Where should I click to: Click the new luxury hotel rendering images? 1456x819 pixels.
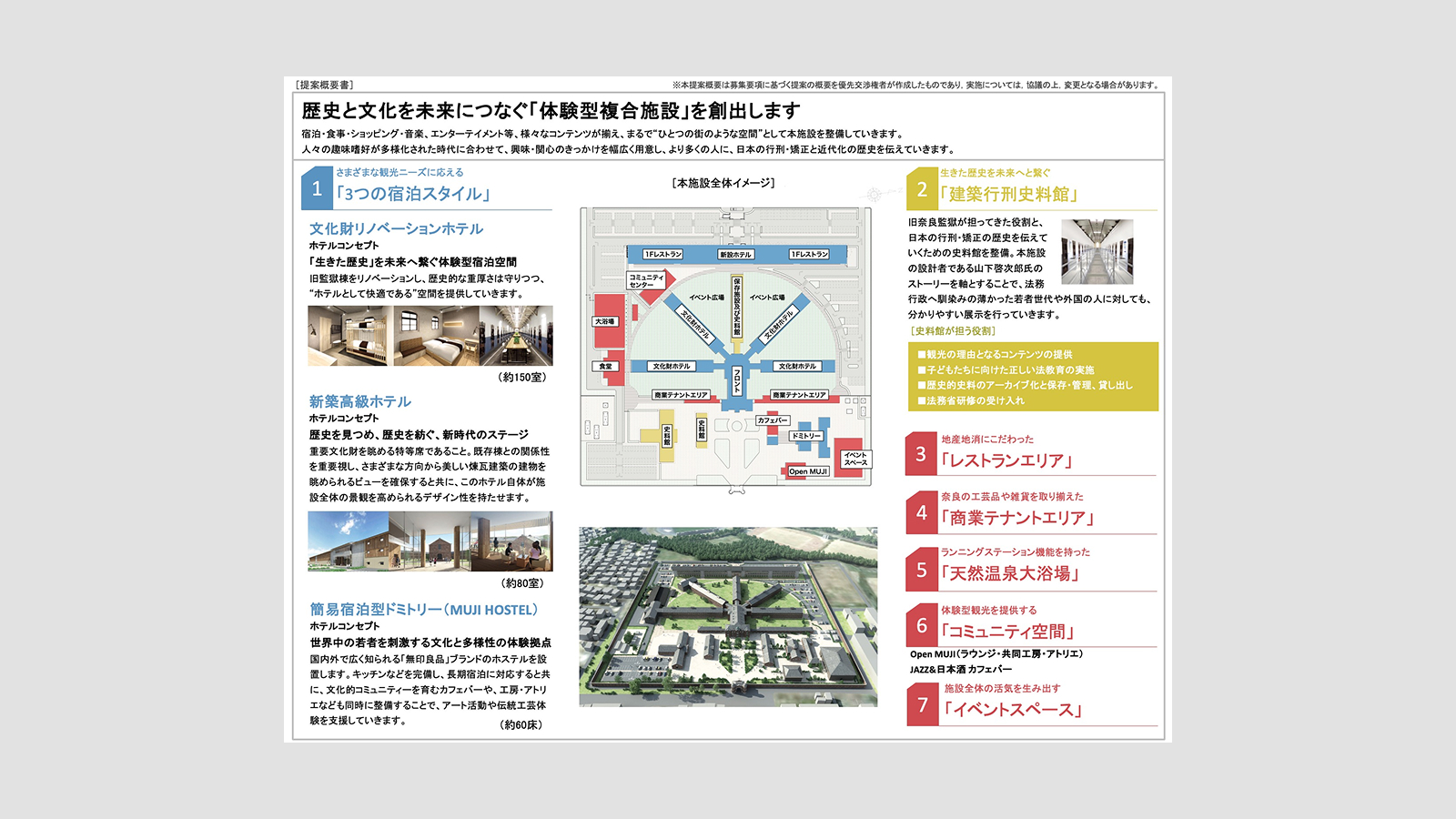click(430, 541)
